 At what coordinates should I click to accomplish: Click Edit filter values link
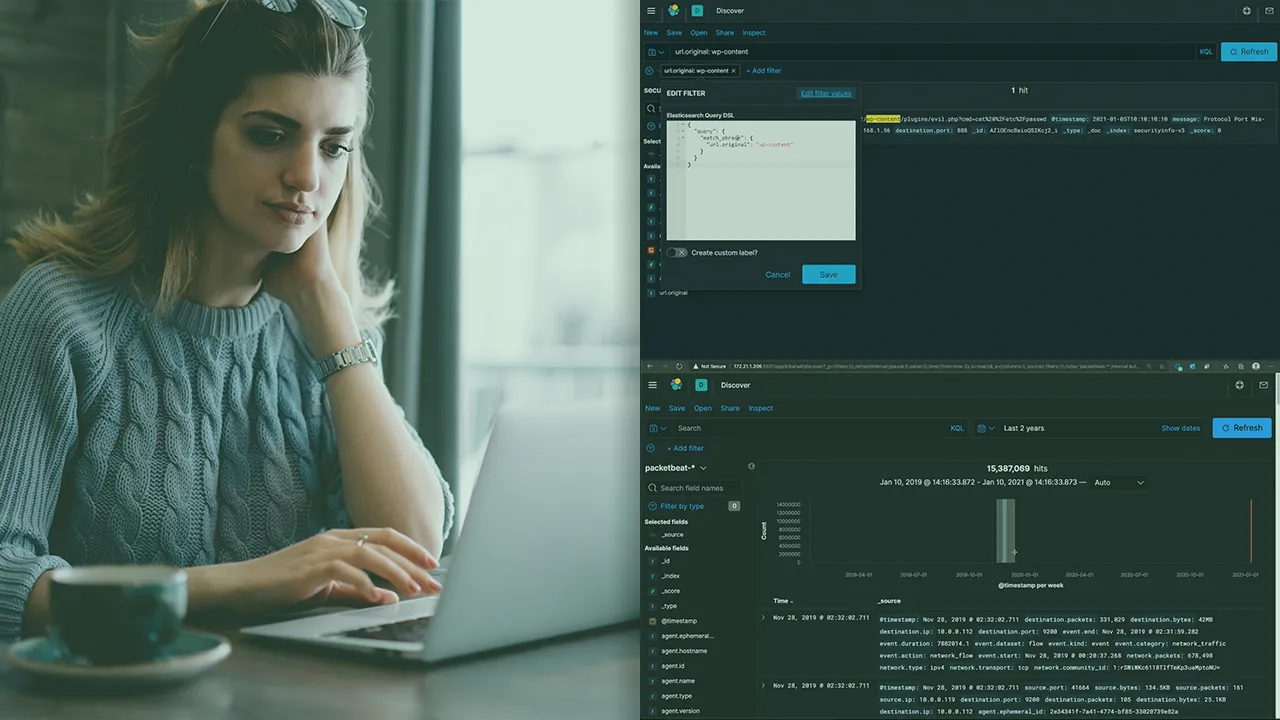(826, 93)
